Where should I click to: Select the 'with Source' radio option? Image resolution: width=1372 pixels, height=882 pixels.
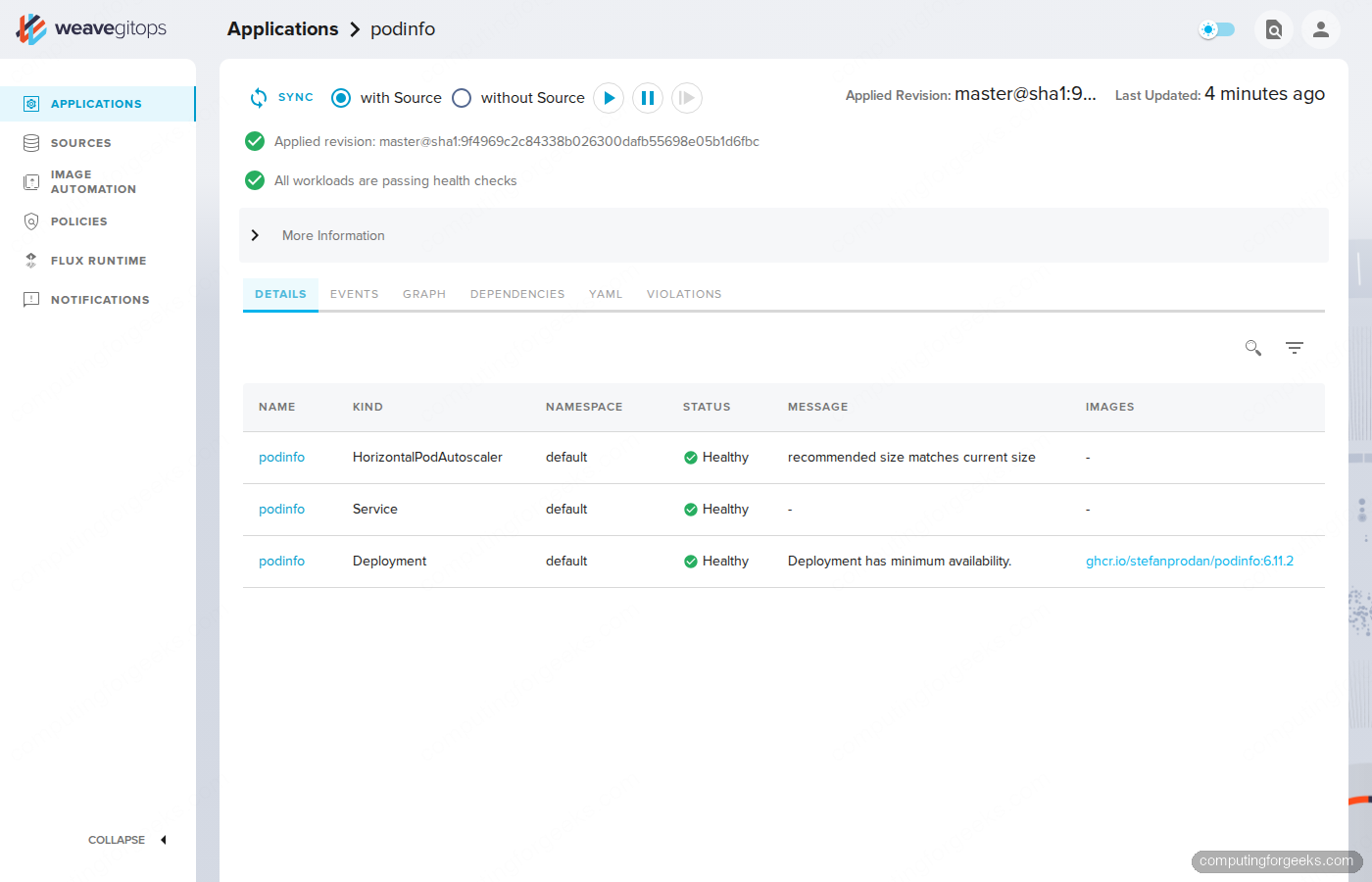point(341,98)
